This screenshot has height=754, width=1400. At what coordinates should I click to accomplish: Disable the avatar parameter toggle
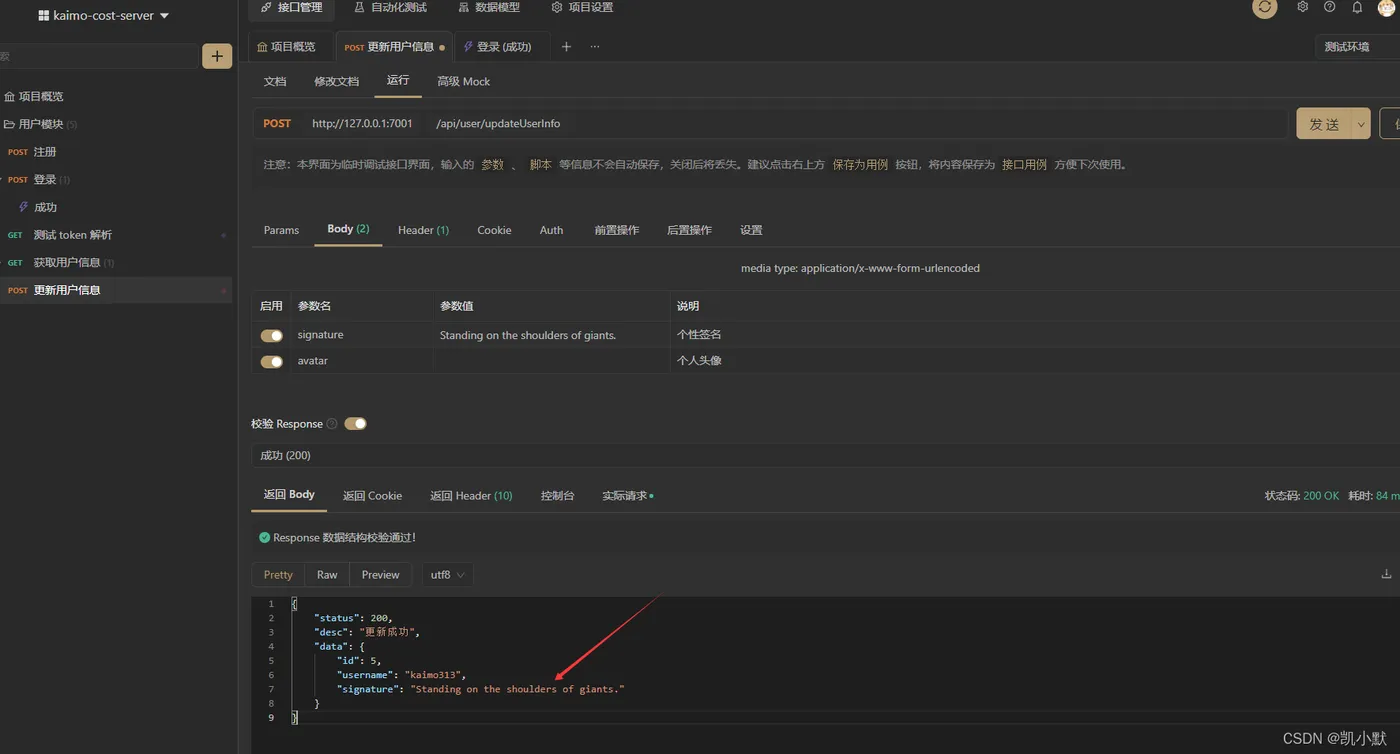pyautogui.click(x=271, y=362)
